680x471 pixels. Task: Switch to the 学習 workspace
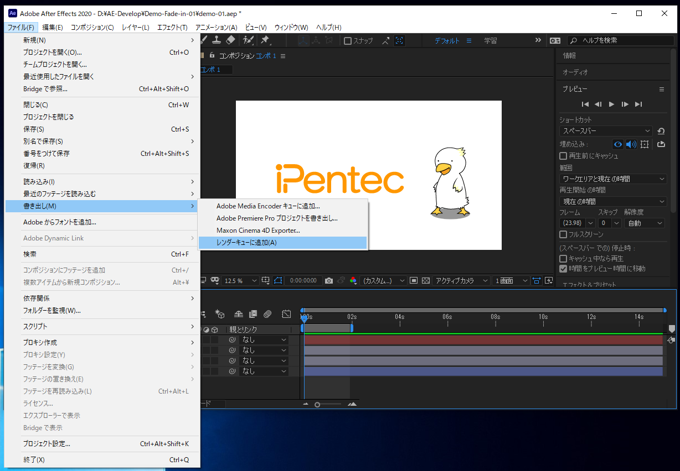tap(490, 40)
